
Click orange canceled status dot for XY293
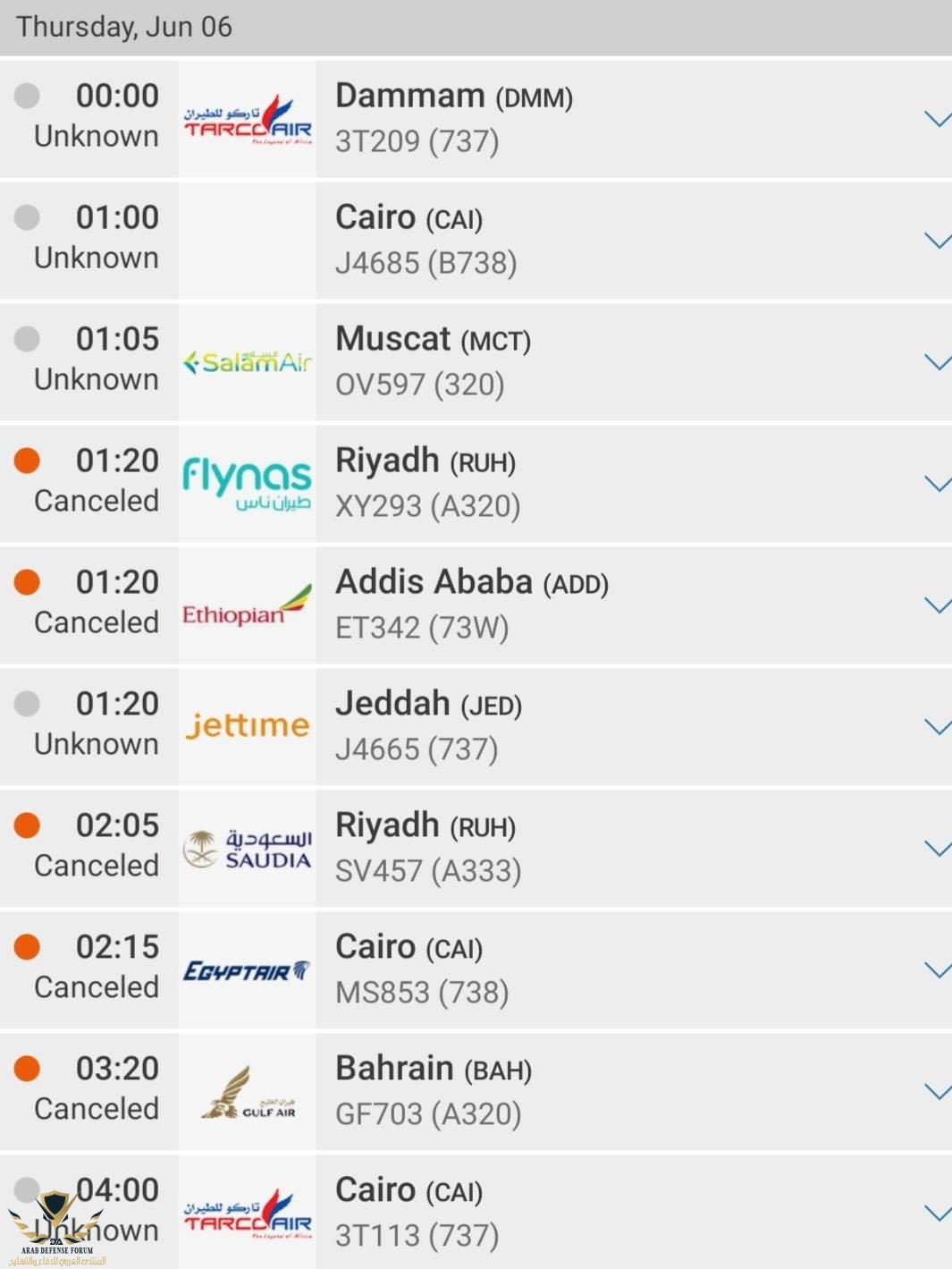tap(27, 461)
